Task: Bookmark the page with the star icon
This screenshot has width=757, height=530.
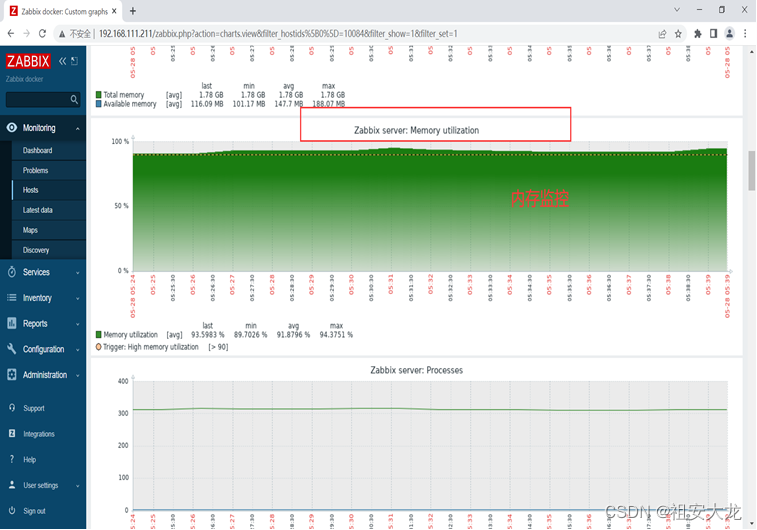Action: [x=678, y=34]
